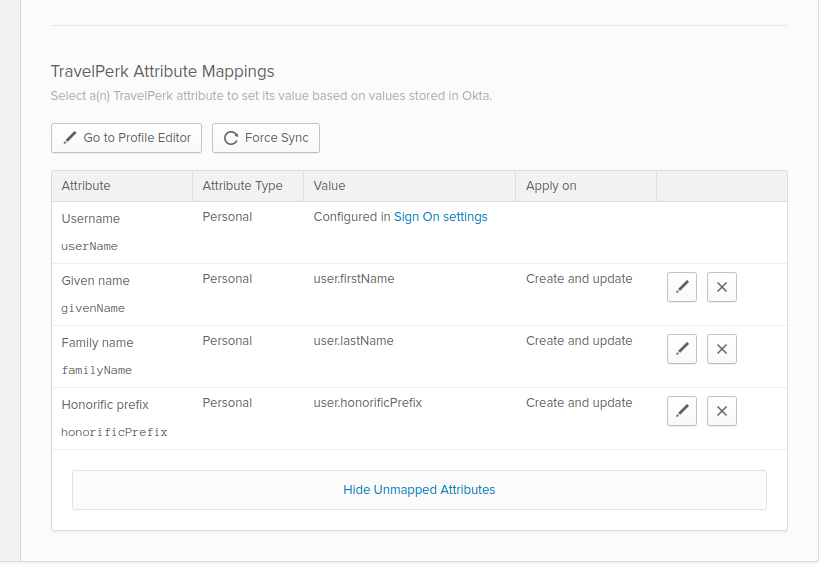Image resolution: width=834 pixels, height=567 pixels.
Task: Select the givenName code text
Action: [x=93, y=308]
